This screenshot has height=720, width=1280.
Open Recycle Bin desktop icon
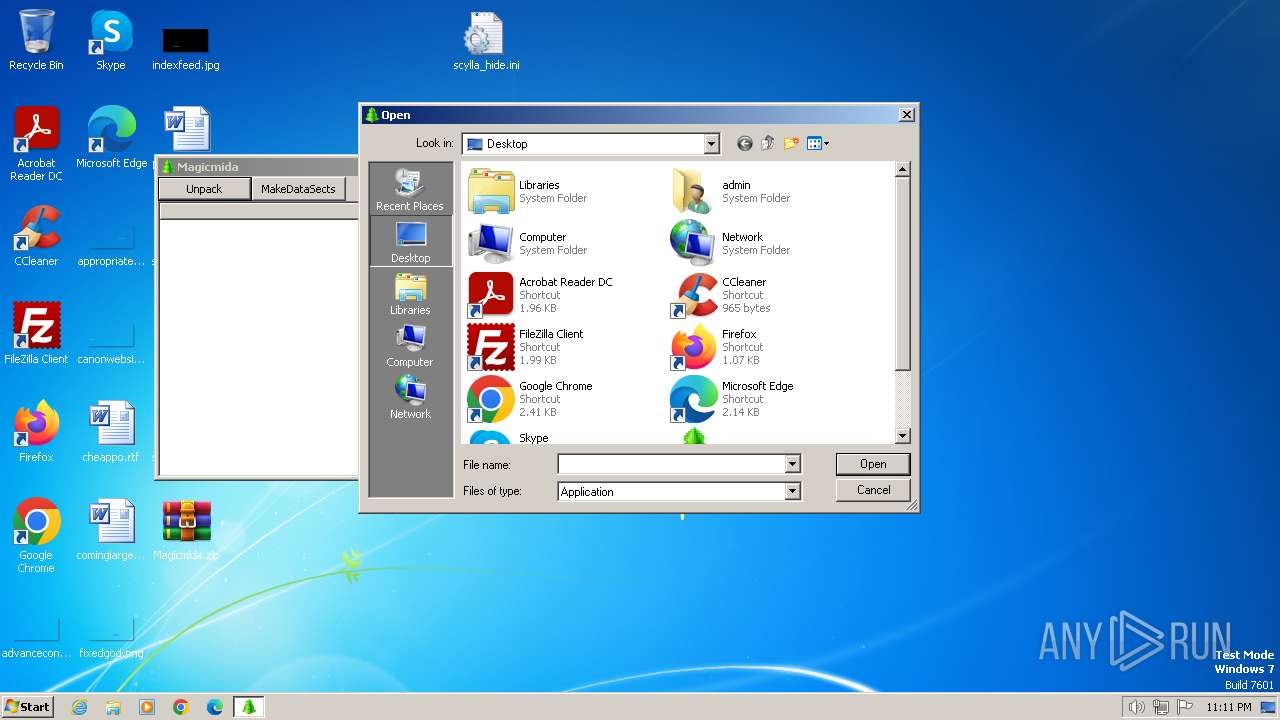coord(36,40)
